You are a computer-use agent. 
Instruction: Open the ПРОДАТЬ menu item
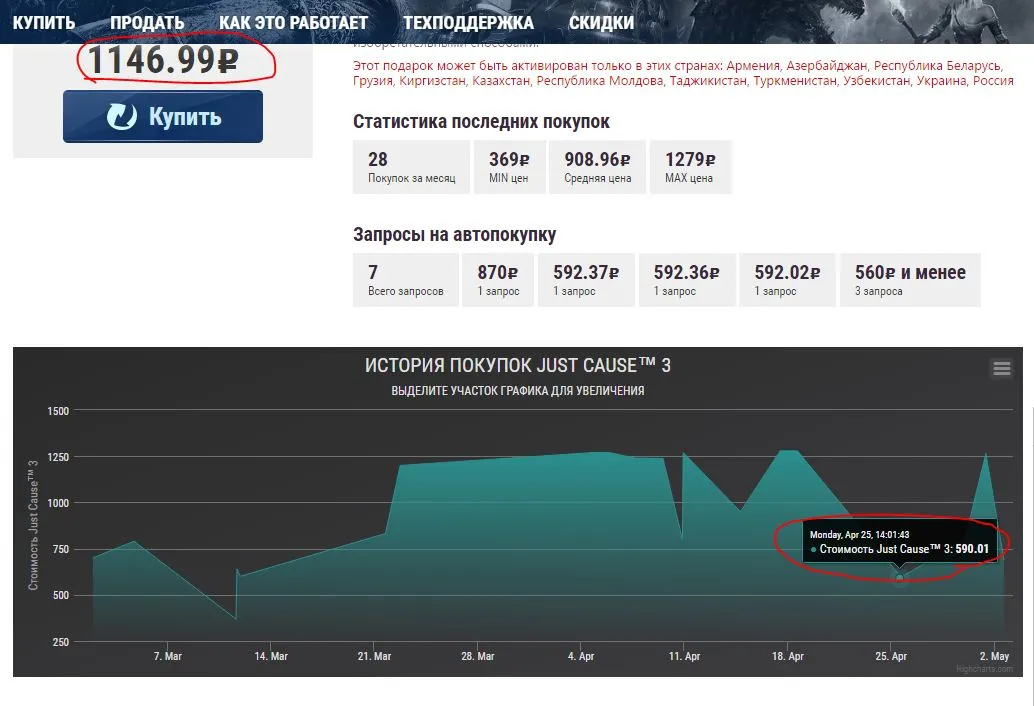coord(147,22)
